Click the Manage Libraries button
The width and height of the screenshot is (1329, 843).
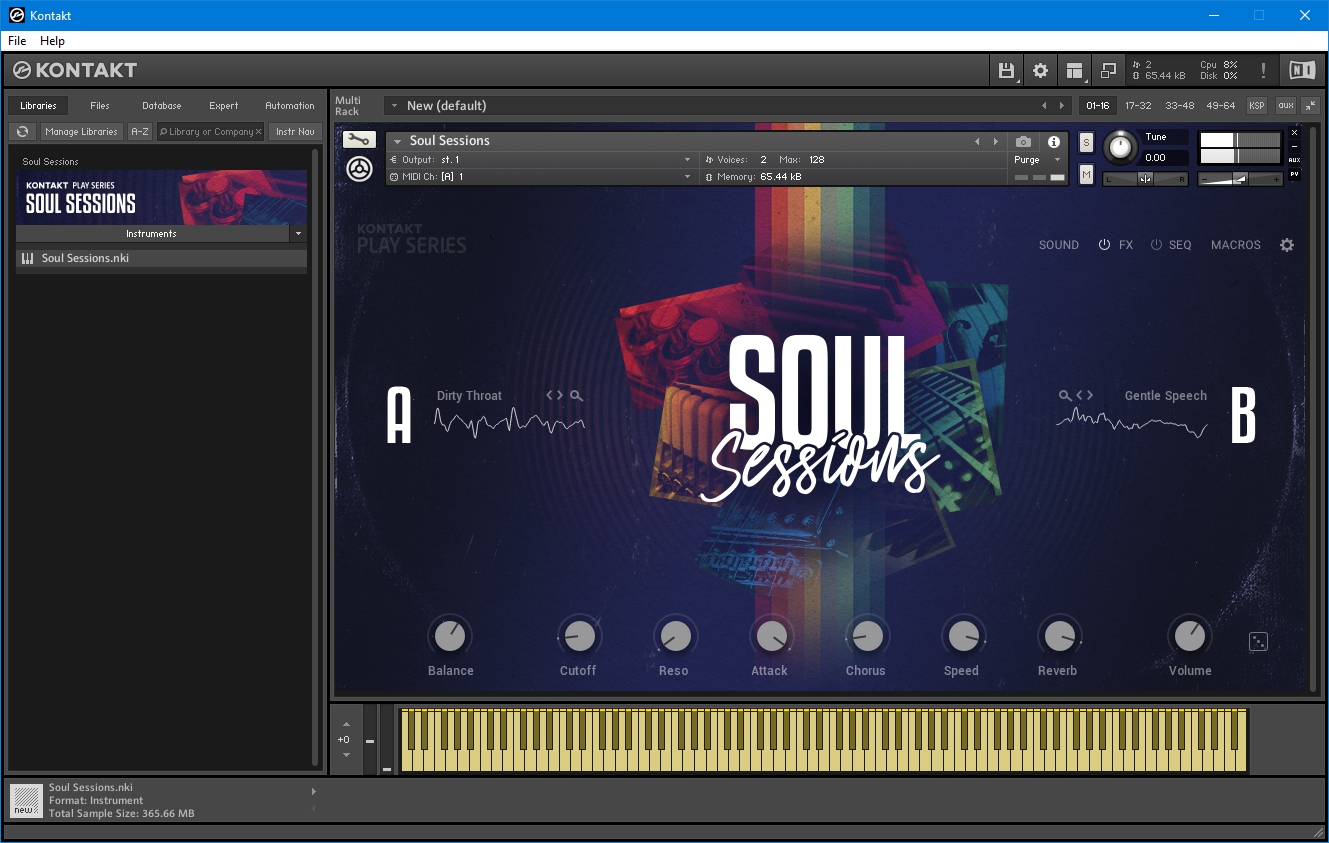pyautogui.click(x=82, y=132)
